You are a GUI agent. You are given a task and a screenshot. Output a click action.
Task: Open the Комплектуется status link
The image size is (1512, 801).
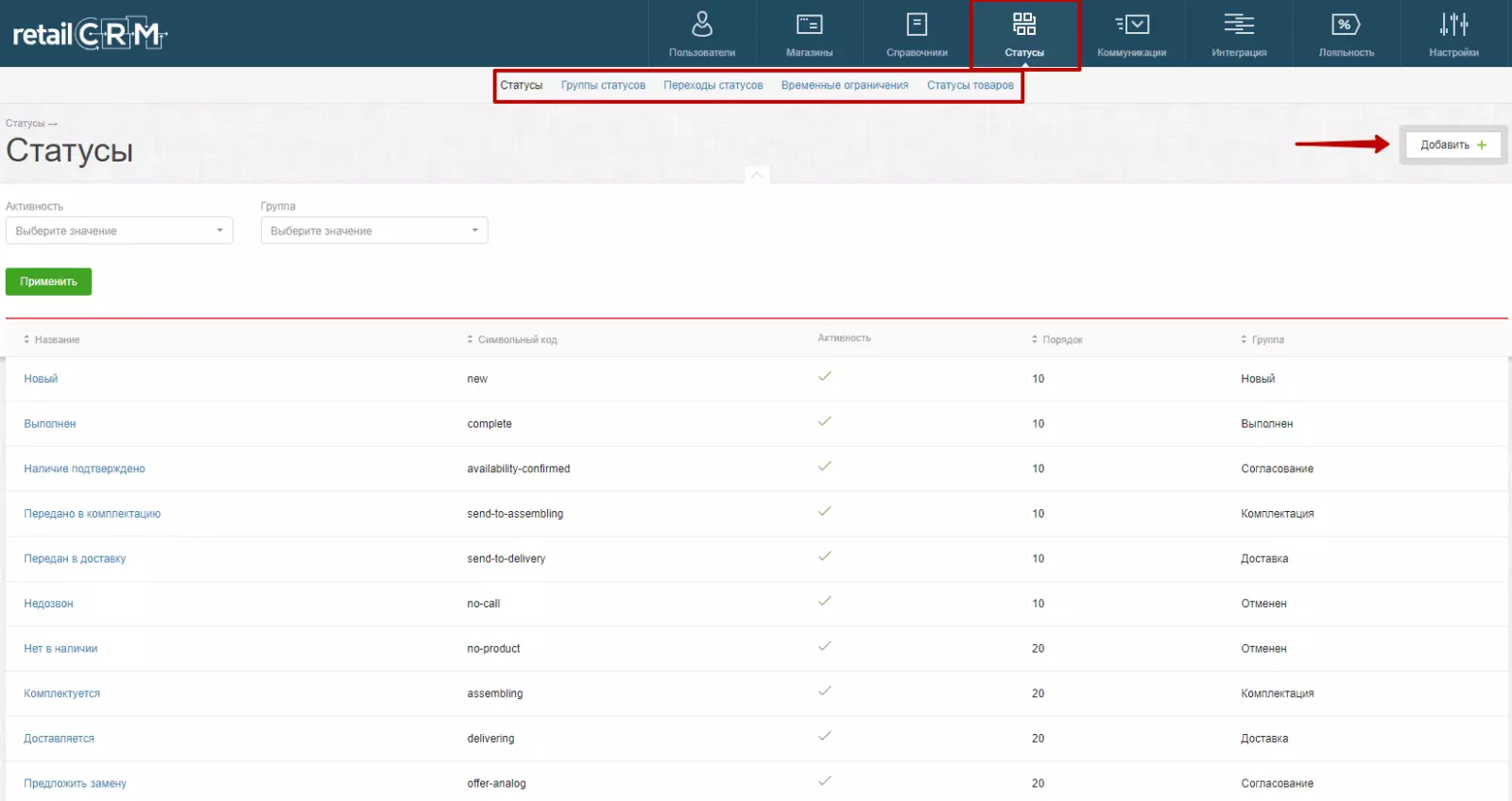pos(61,693)
